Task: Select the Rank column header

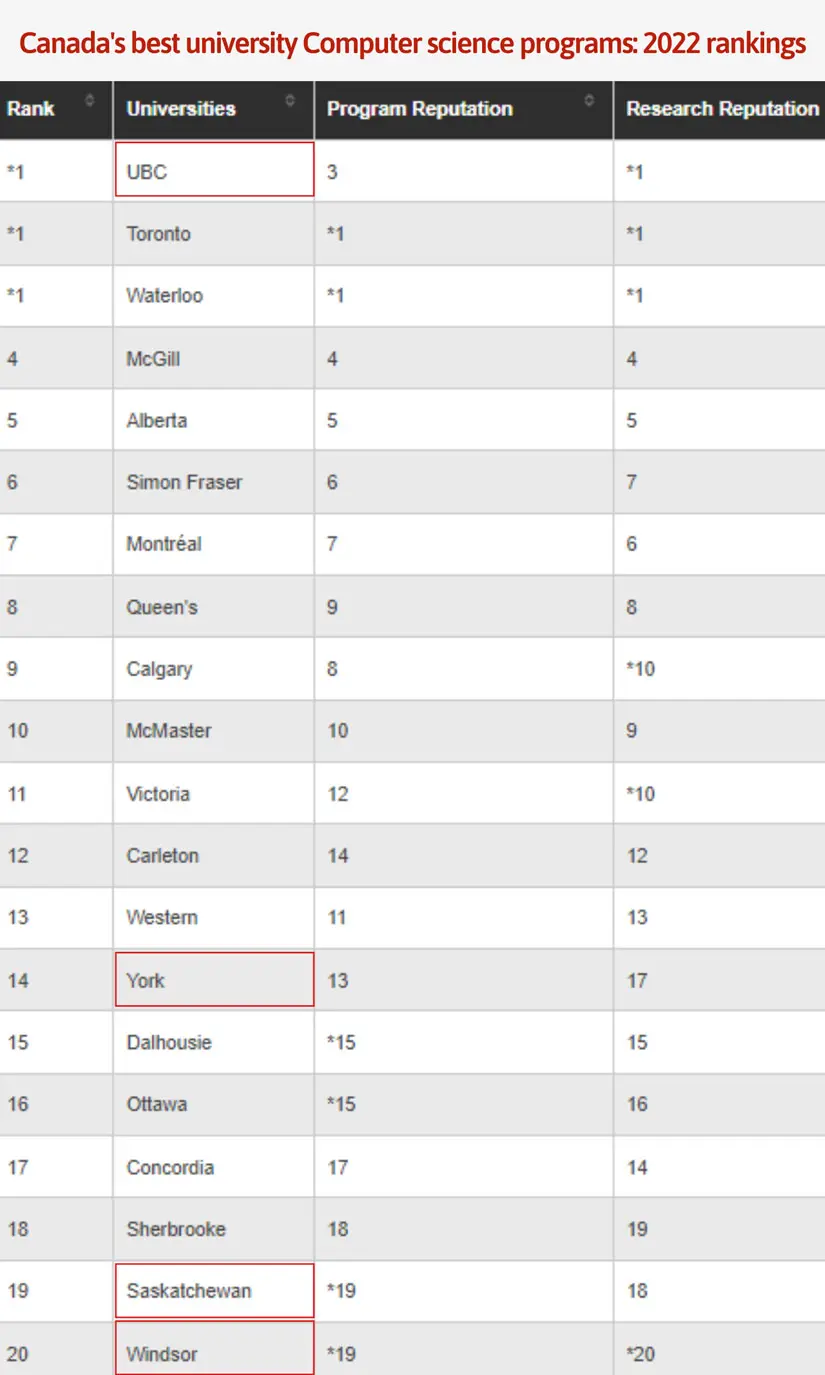Action: [30, 109]
